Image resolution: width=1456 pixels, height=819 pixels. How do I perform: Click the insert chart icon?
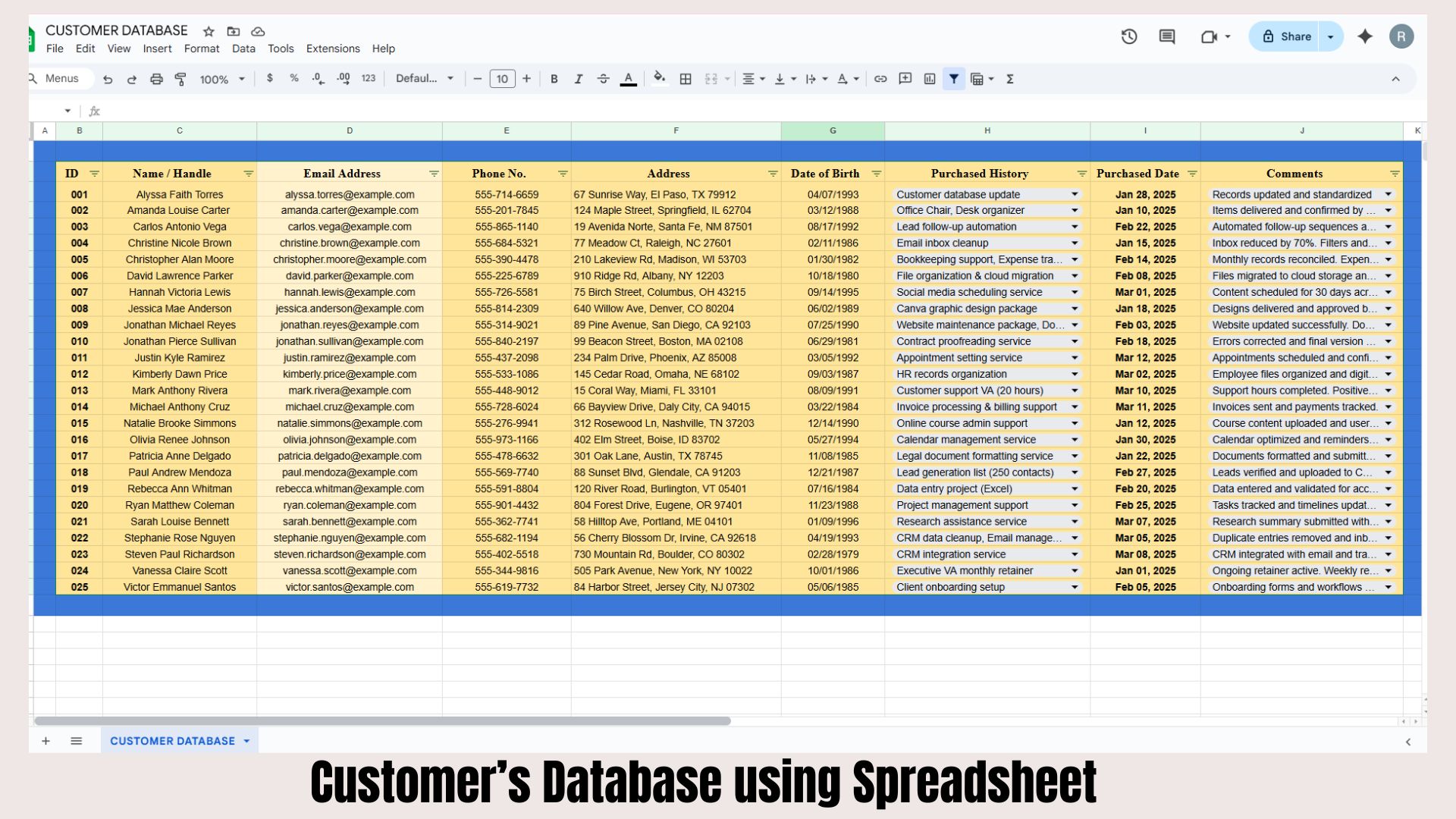[930, 79]
